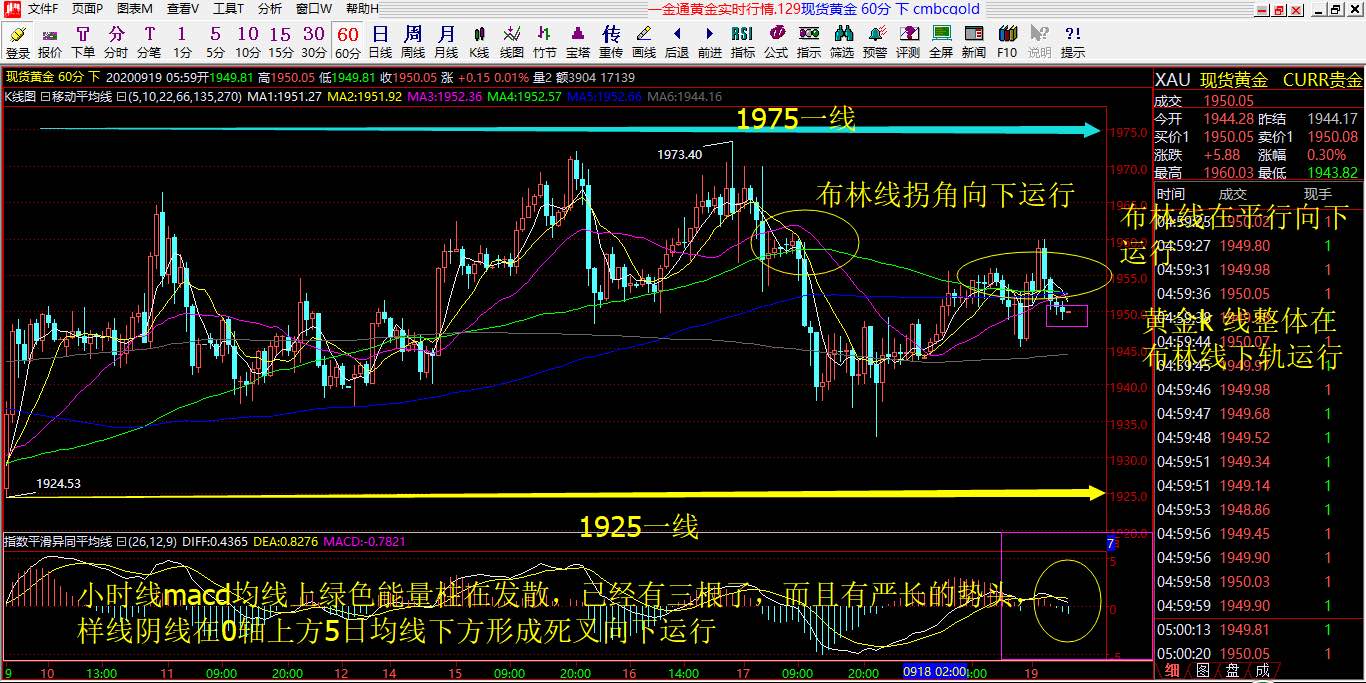Click the MA4:1952.57 value
The height and width of the screenshot is (683, 1366).
point(525,97)
